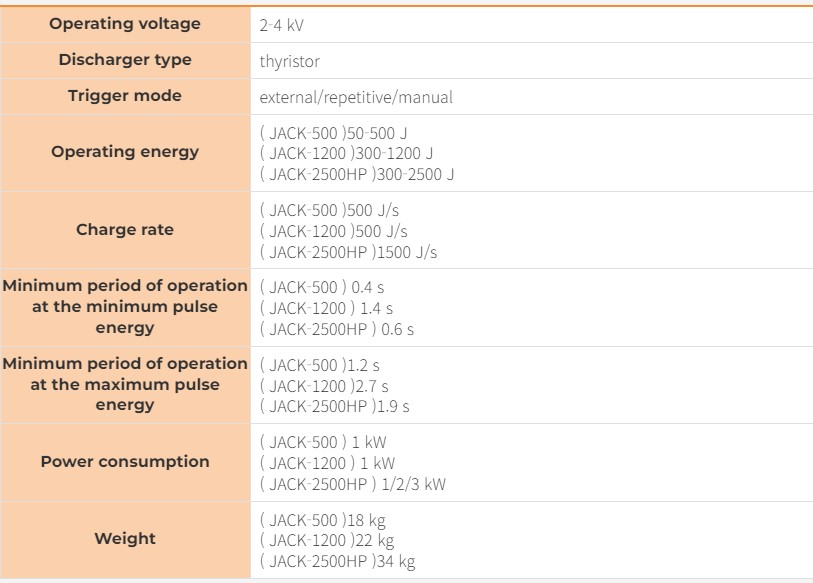This screenshot has height=583, width=813.
Task: Select the JACK-2500HP 1/2/3 kW entry
Action: coord(353,484)
